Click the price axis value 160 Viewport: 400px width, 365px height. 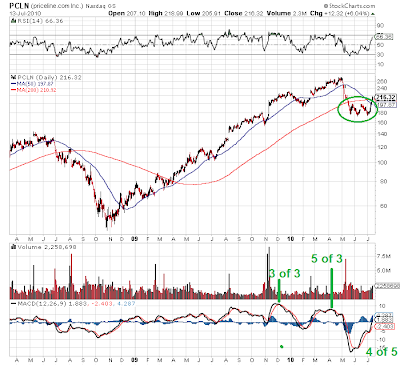(x=382, y=122)
